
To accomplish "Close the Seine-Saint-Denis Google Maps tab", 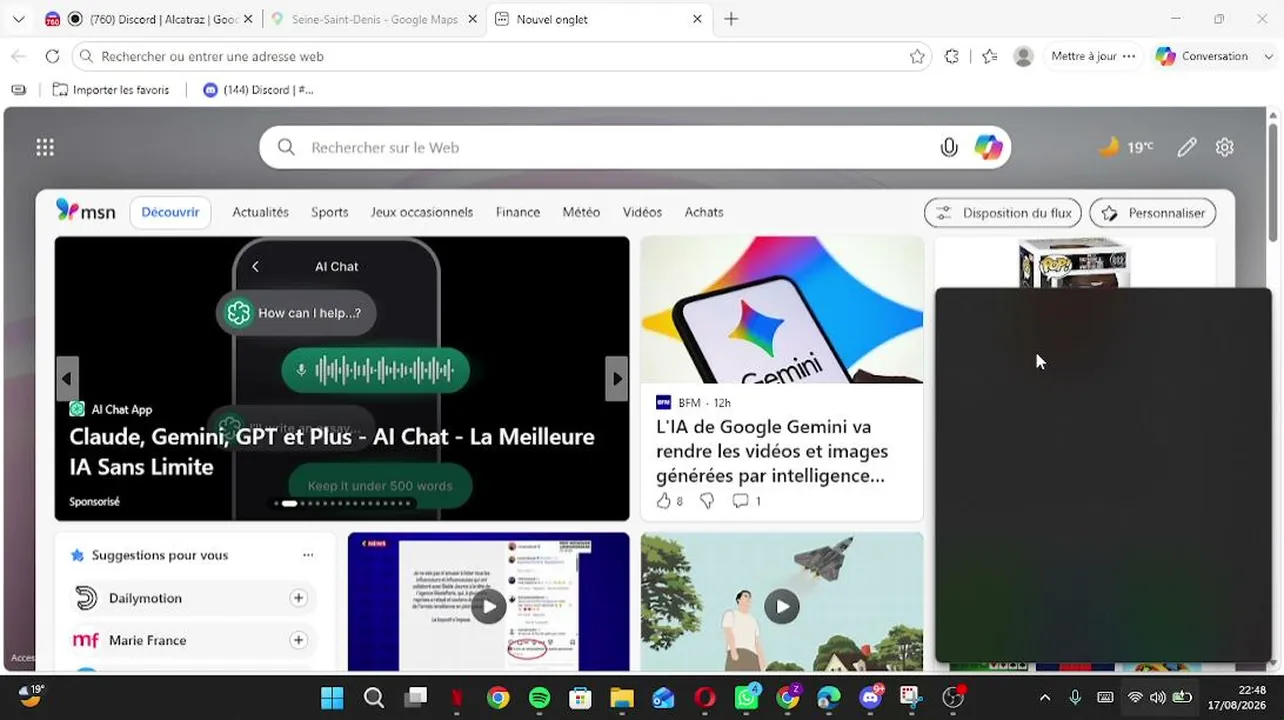I will click(x=471, y=19).
